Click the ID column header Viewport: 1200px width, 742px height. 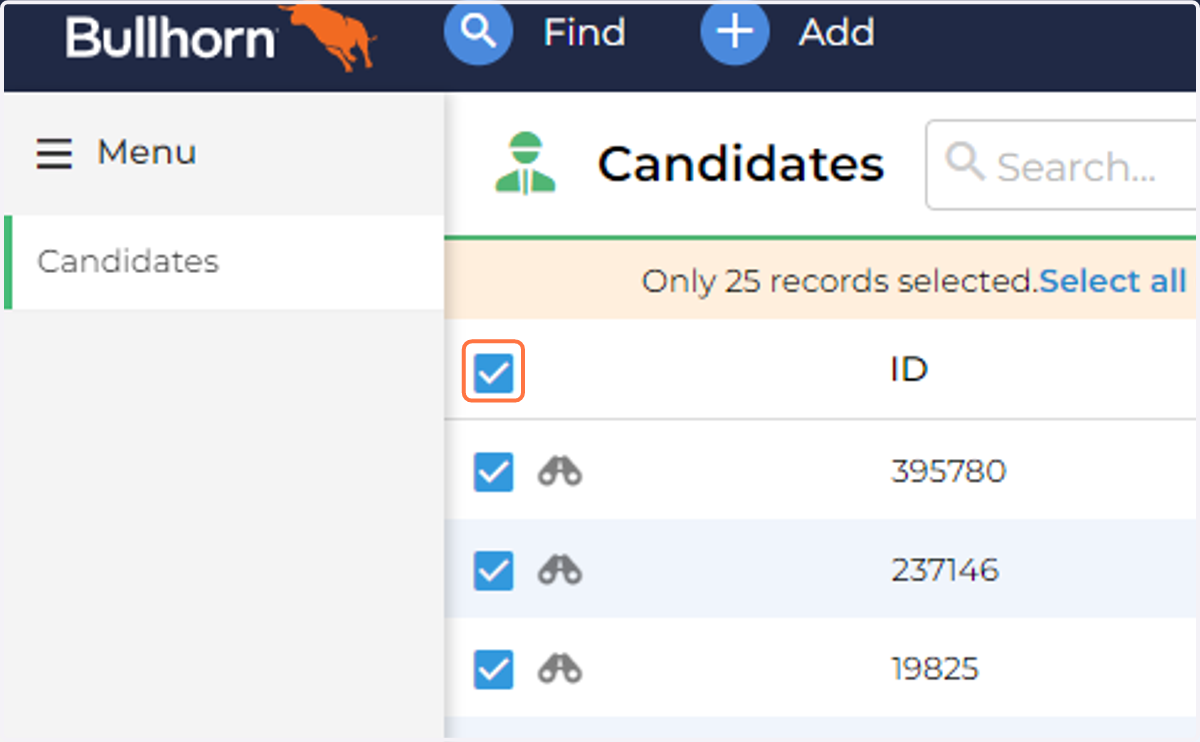click(x=909, y=370)
